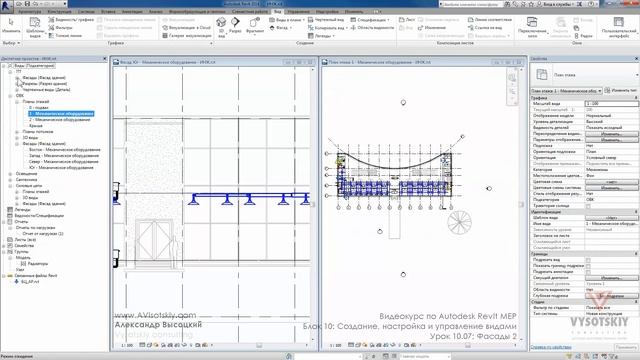
Task: Open the Управление ribbon tab
Action: [298, 12]
